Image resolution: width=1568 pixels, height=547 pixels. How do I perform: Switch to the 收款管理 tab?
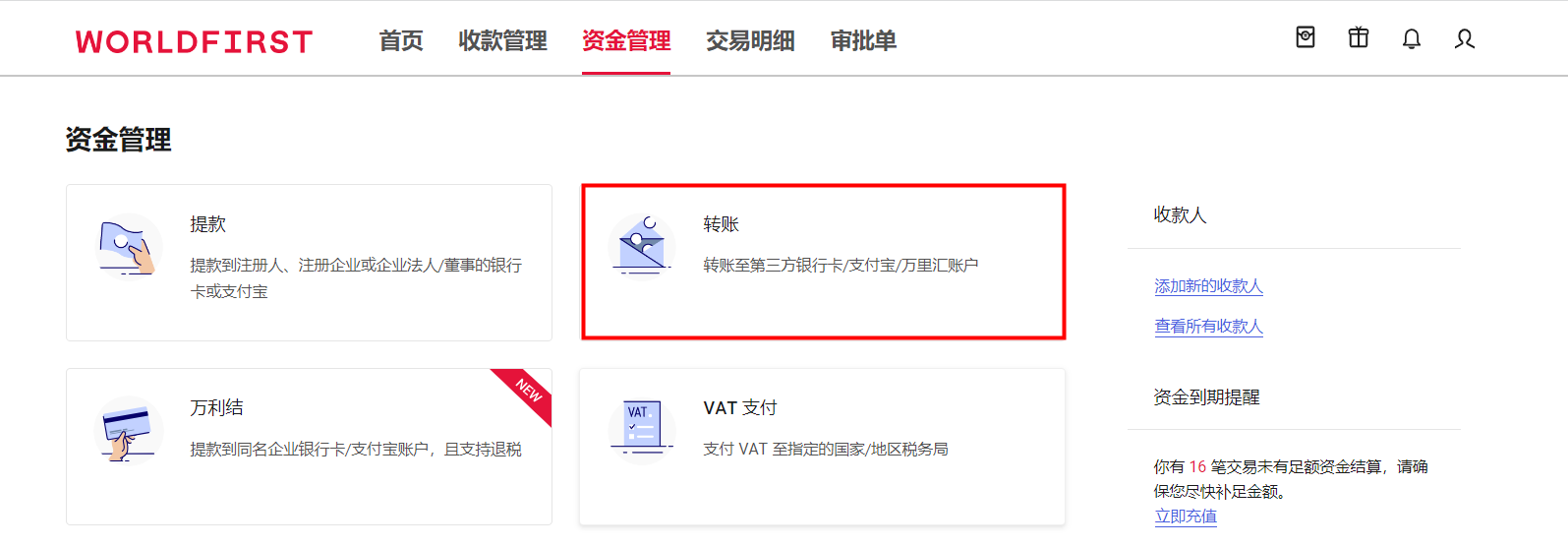pos(502,40)
